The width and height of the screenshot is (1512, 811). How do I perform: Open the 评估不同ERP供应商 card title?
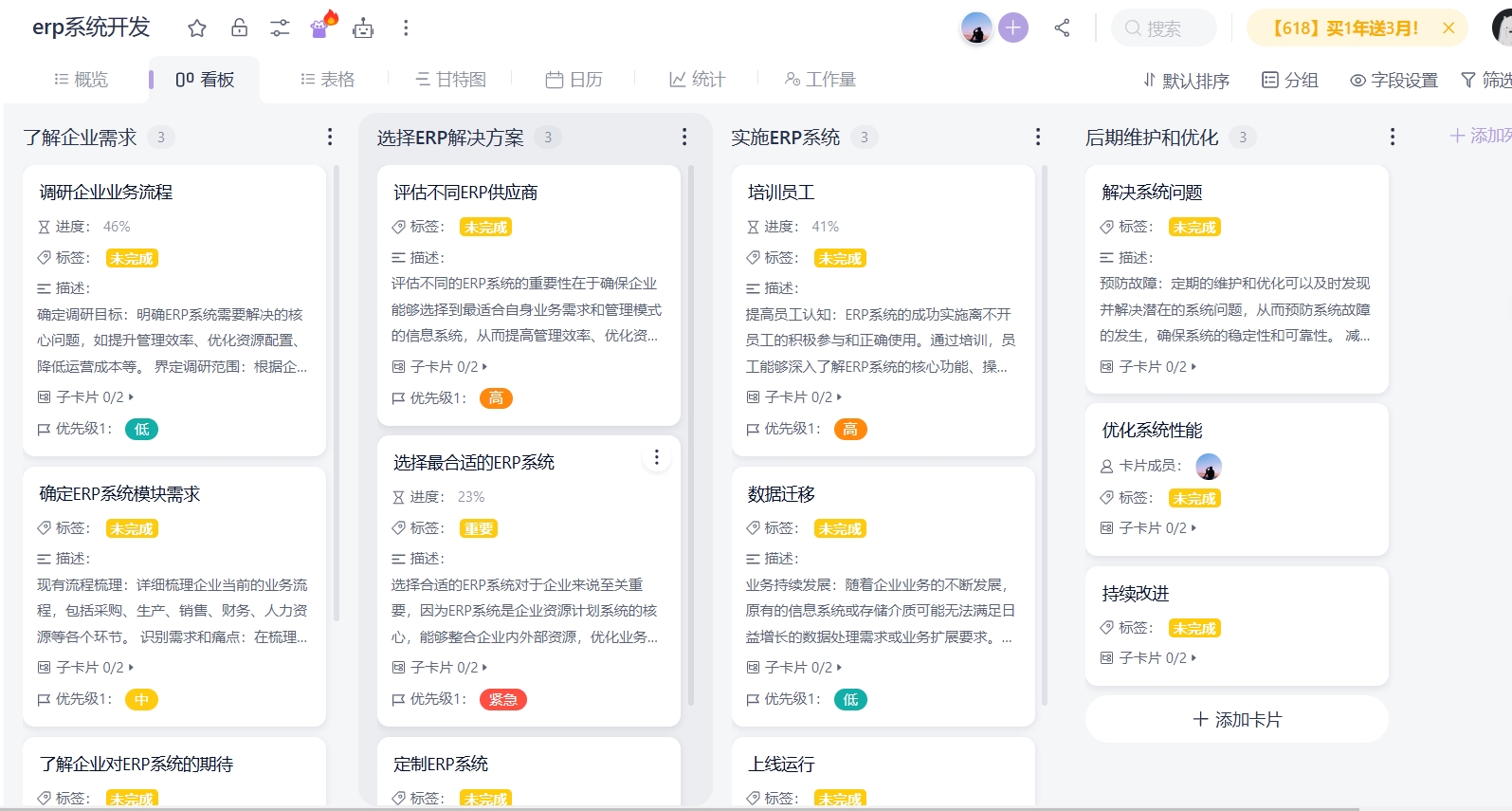point(465,193)
